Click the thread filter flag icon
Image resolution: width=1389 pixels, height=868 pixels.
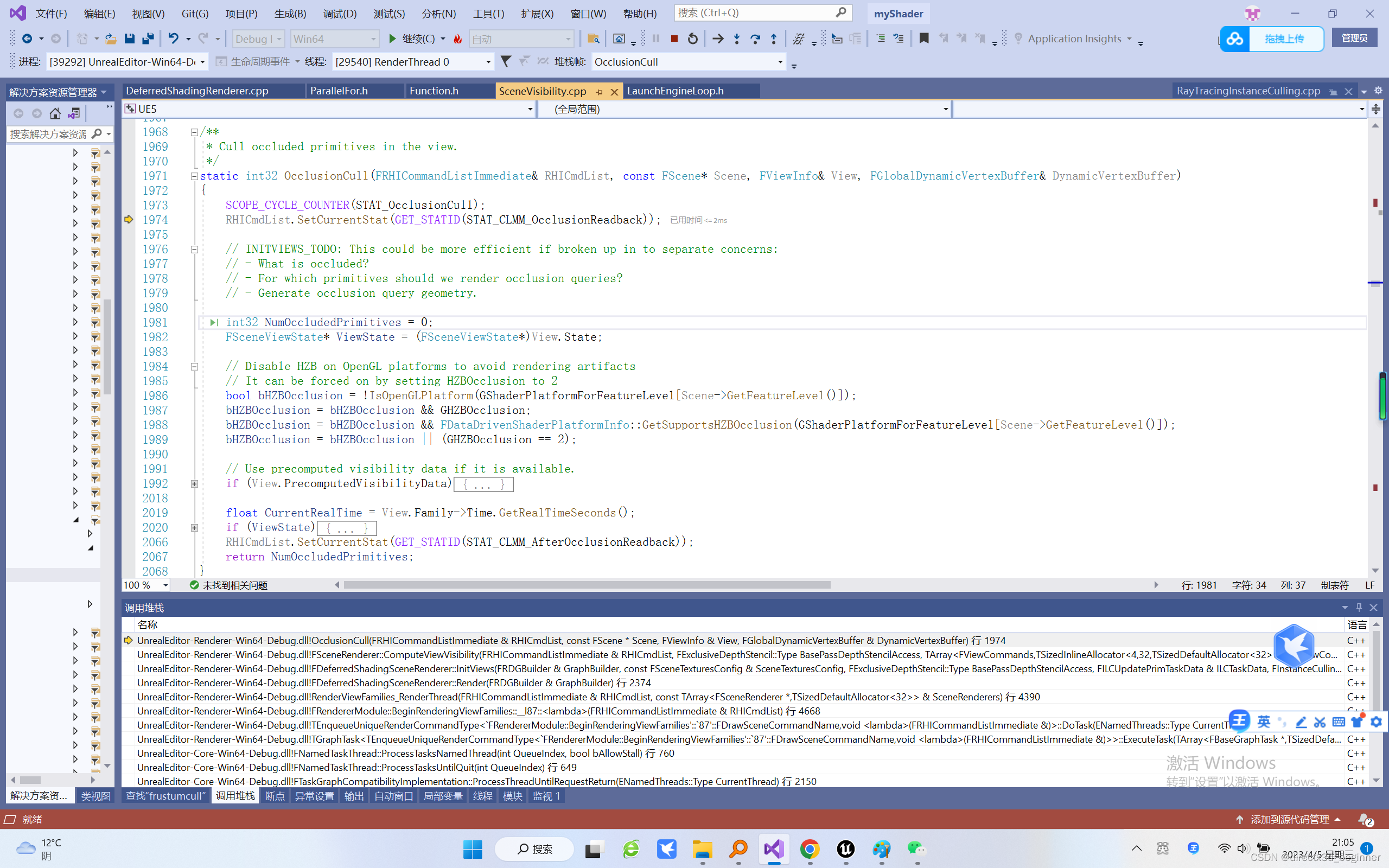pyautogui.click(x=506, y=61)
